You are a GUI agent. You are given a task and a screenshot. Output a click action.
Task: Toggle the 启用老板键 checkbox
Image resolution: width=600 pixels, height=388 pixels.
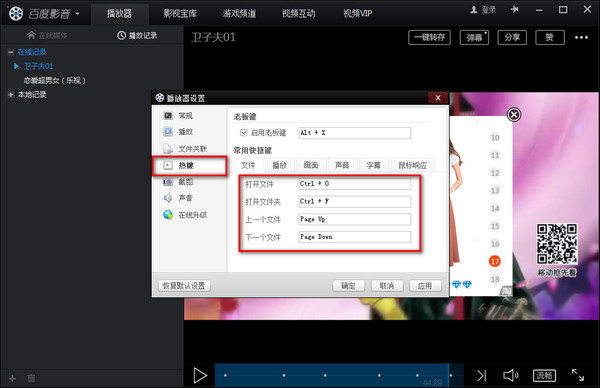[243, 133]
